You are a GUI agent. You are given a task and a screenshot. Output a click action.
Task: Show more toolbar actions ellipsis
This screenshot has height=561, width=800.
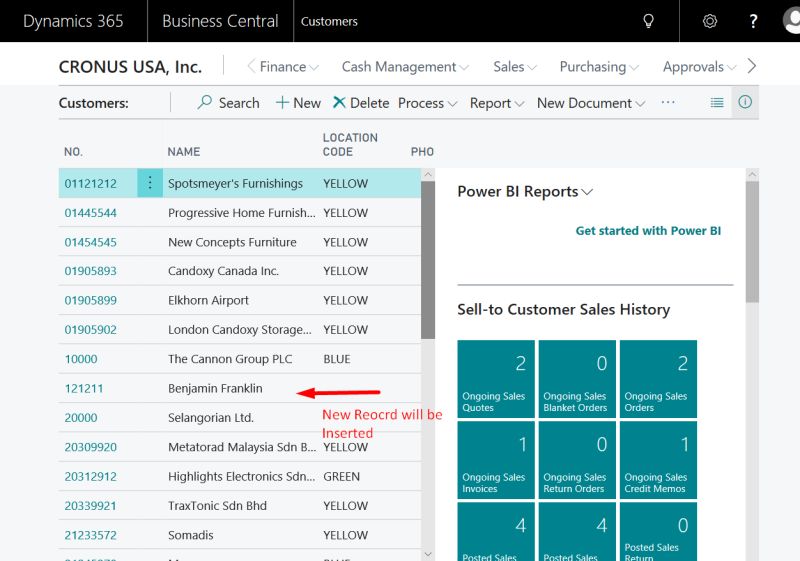coord(668,103)
